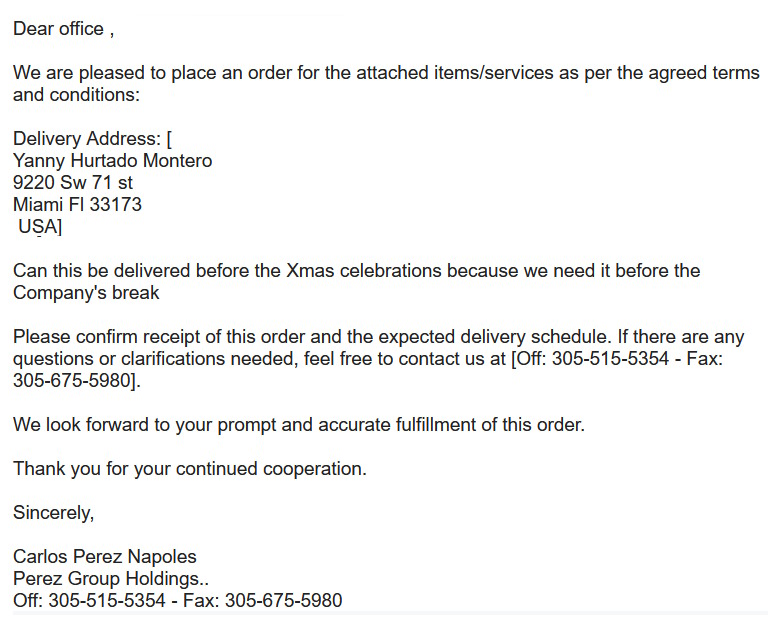Screen dimensions: 768x630
Task: Click the "USA]" country line
Action: (40, 227)
